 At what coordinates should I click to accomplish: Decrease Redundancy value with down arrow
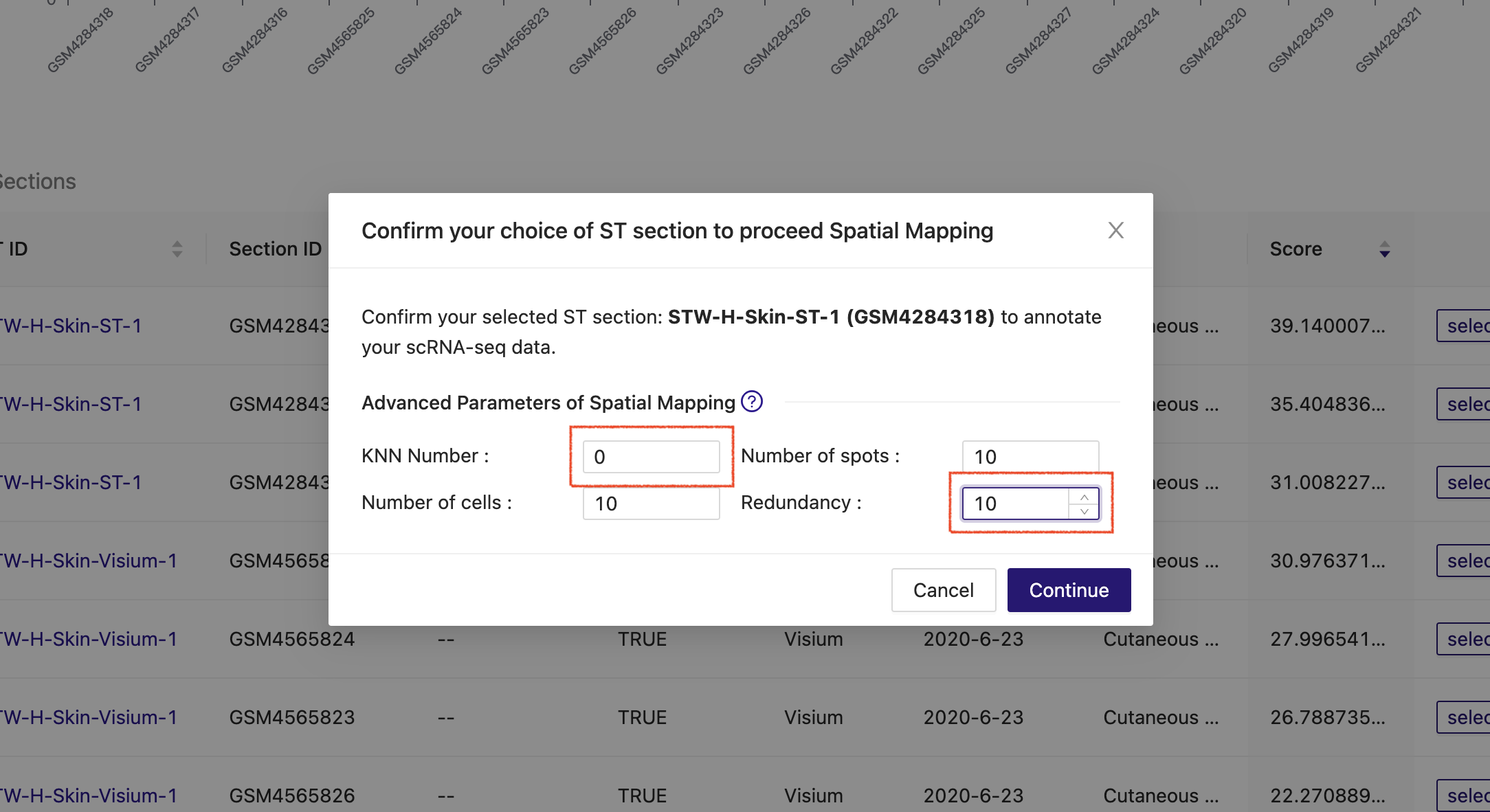[1084, 511]
